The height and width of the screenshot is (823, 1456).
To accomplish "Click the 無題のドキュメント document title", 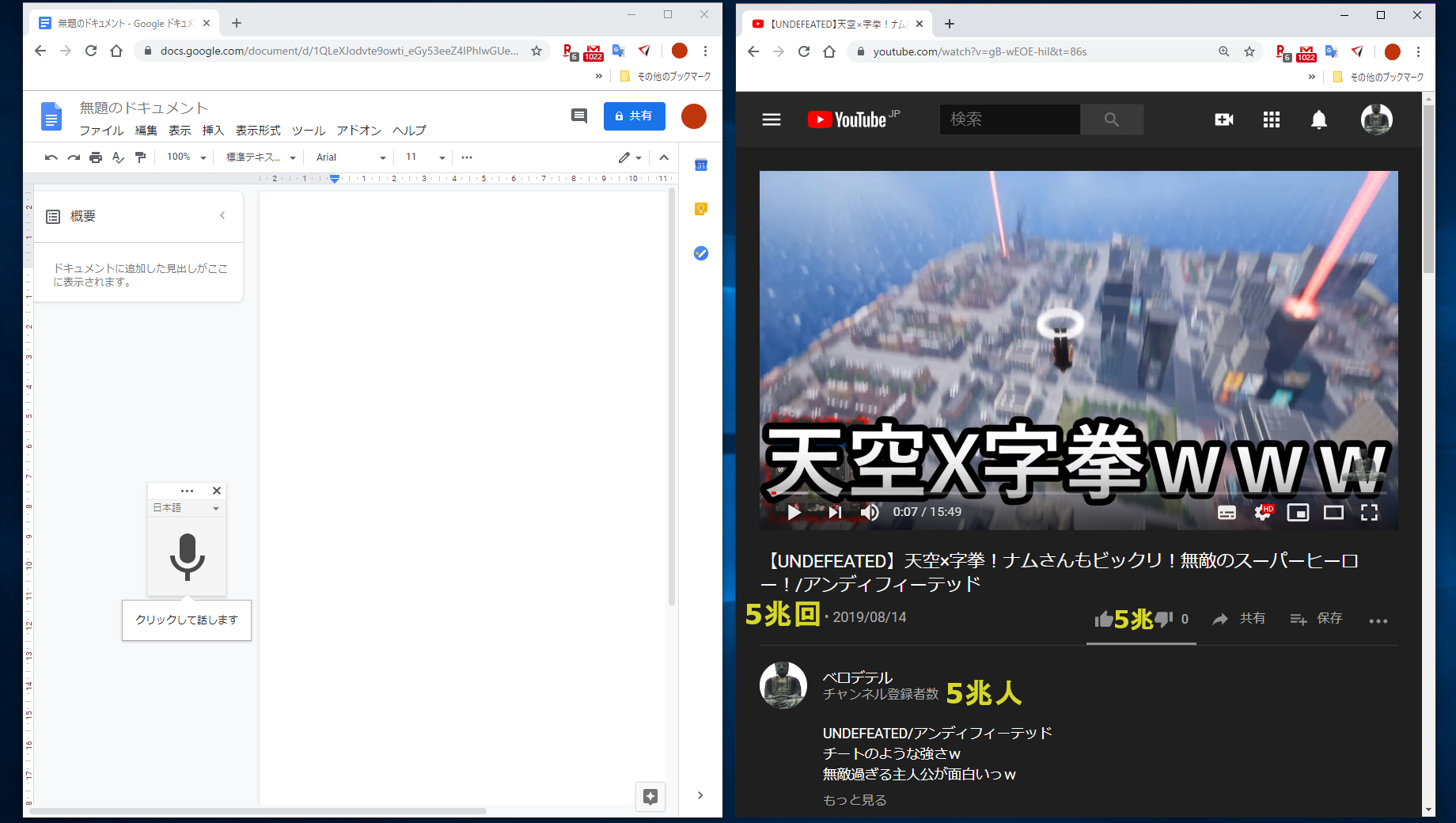I will [x=143, y=108].
